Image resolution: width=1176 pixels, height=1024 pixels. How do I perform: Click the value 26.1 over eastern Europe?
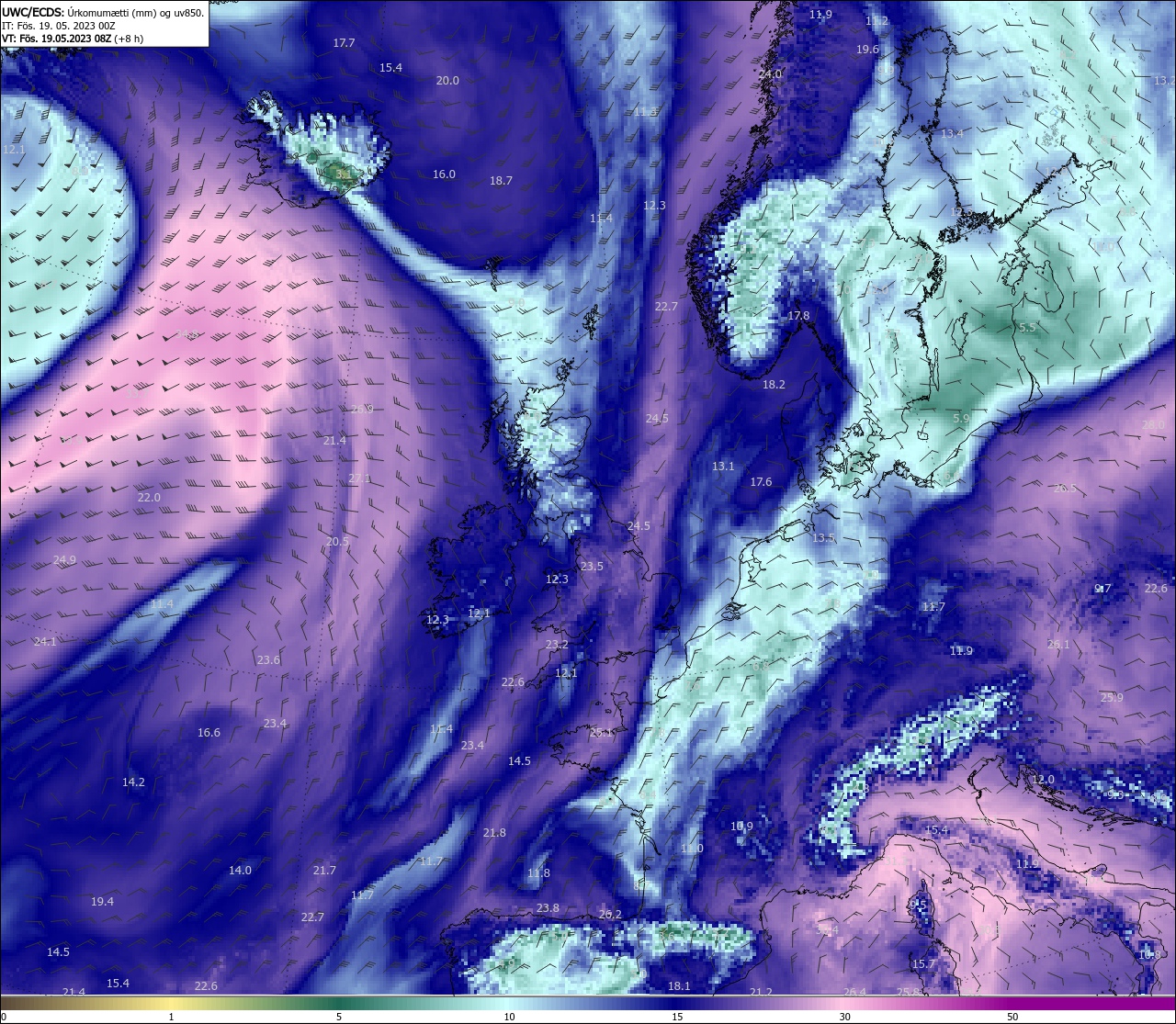pos(1058,645)
